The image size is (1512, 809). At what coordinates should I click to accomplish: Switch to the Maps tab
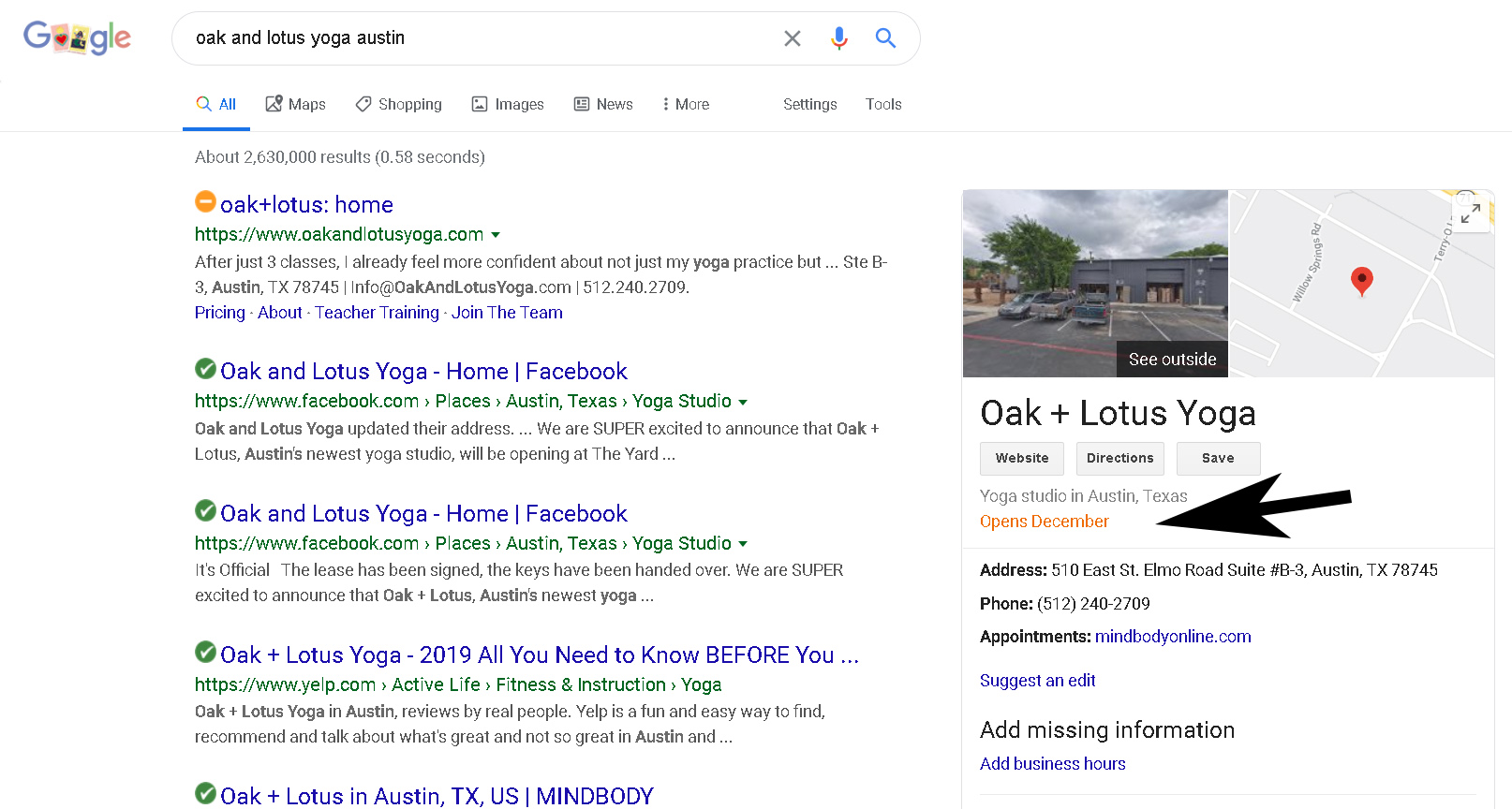click(296, 104)
